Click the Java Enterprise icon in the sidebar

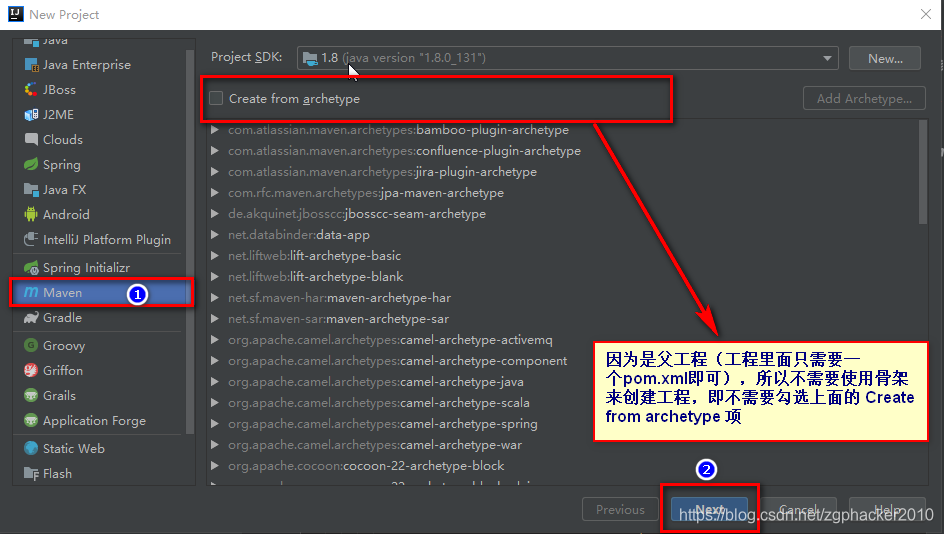[31, 64]
